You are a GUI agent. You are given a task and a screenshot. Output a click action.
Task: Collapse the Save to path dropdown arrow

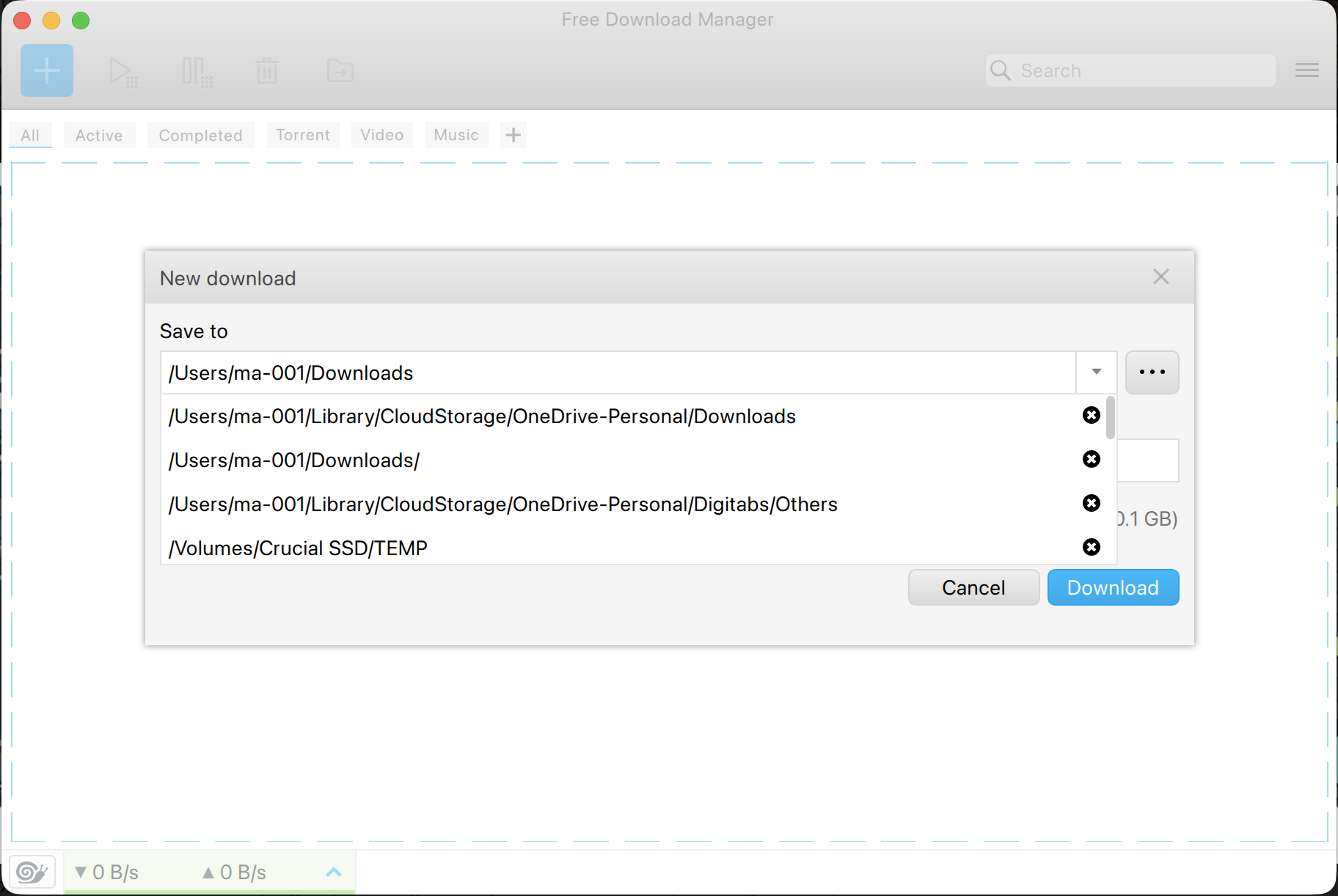coord(1097,372)
